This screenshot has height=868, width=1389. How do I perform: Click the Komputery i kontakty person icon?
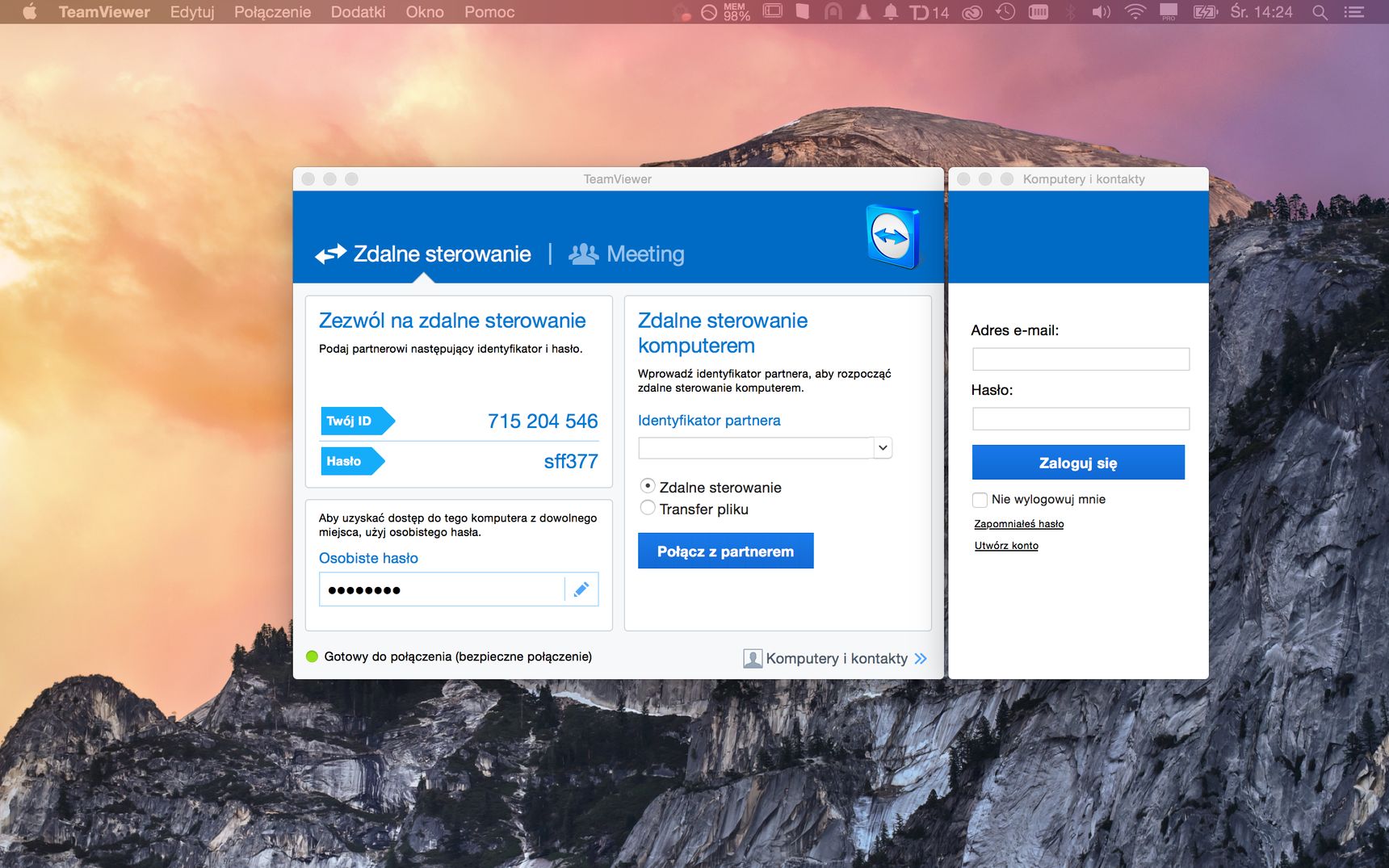pos(753,659)
